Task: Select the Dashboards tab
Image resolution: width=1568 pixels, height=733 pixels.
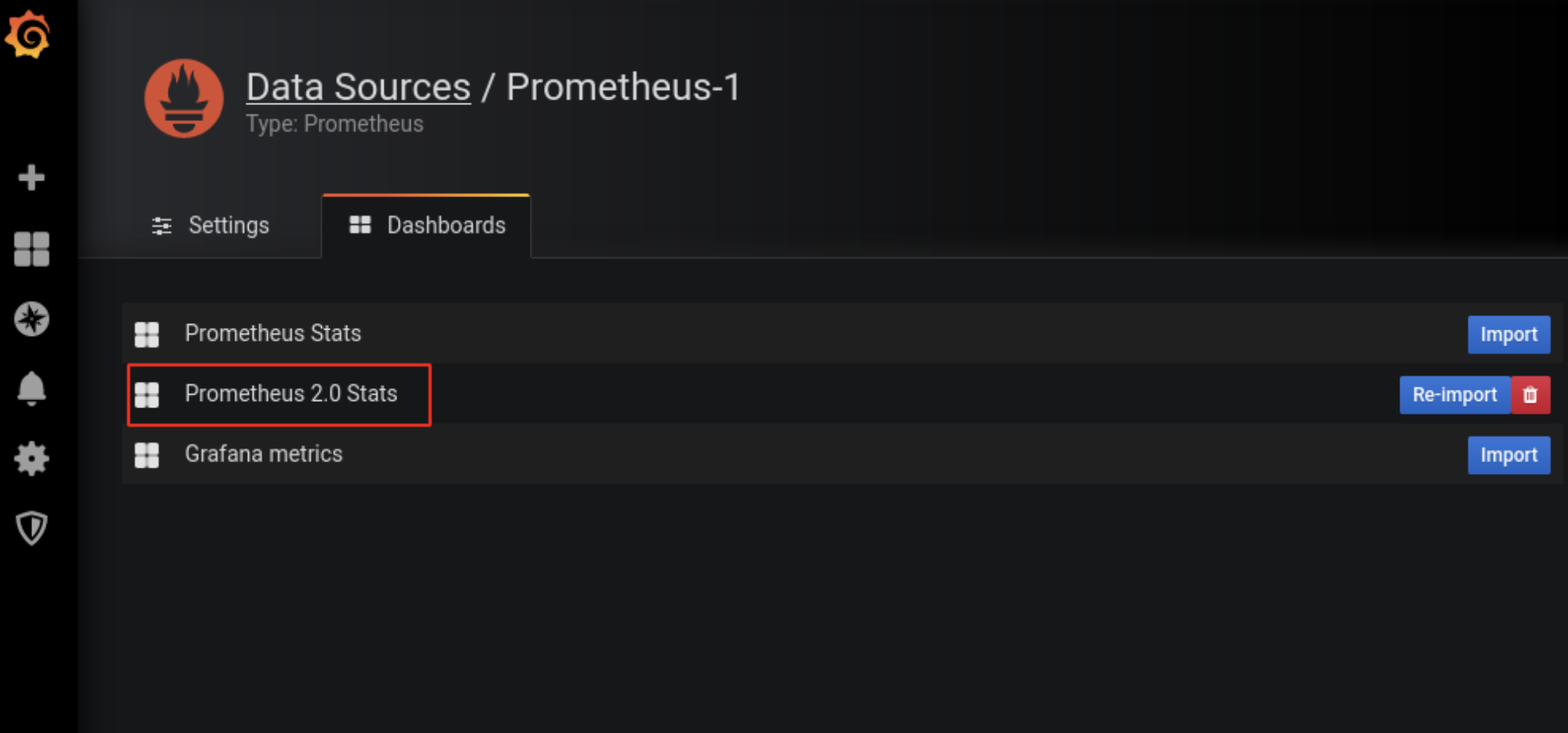Action: (x=426, y=225)
